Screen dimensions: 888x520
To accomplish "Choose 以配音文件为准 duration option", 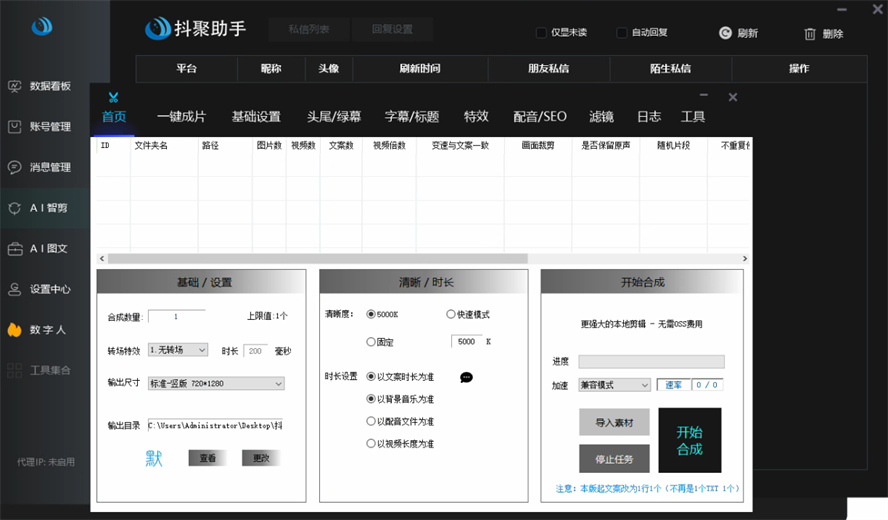I will [371, 421].
